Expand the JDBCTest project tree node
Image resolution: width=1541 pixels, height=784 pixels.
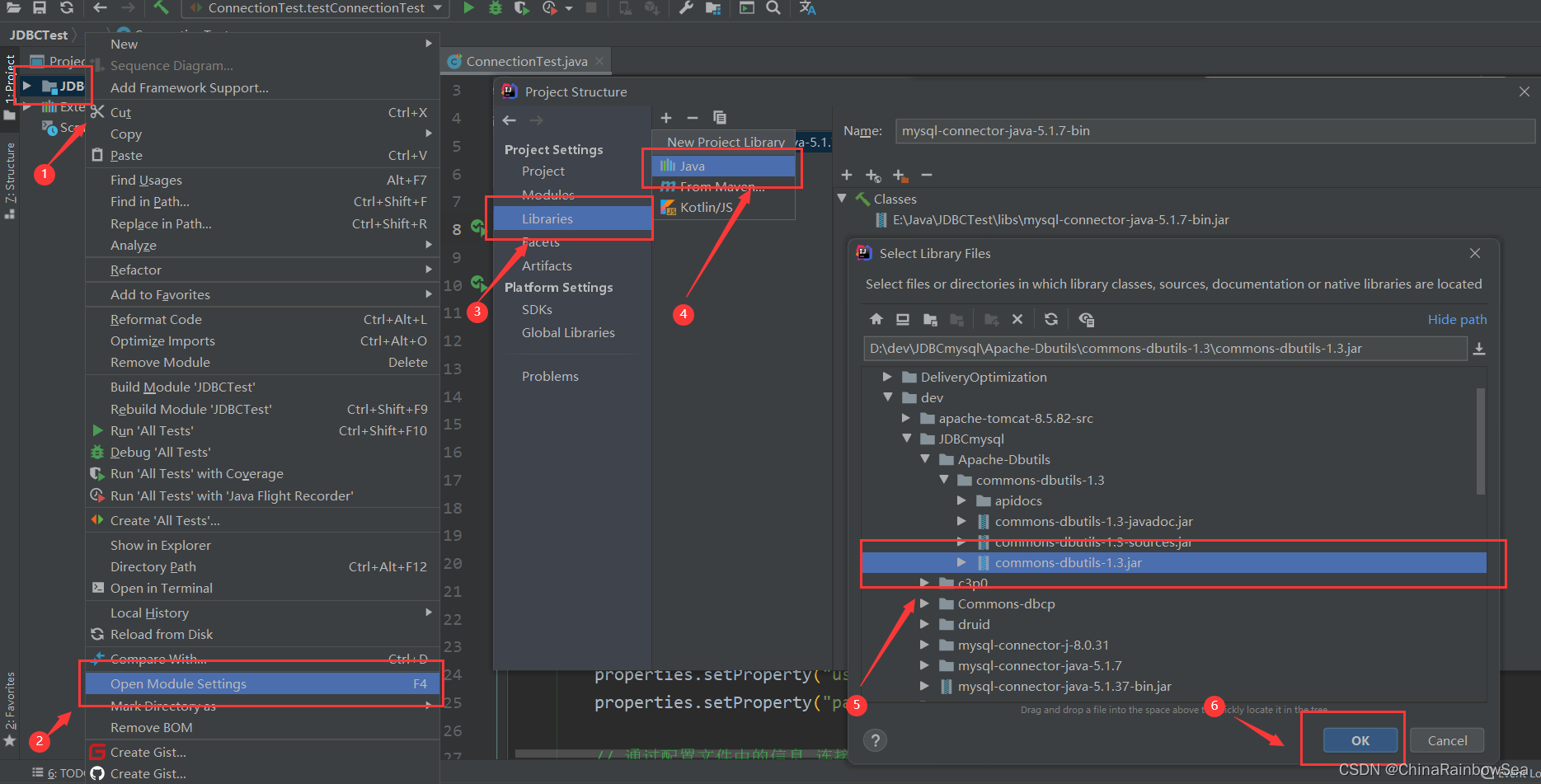[x=27, y=86]
